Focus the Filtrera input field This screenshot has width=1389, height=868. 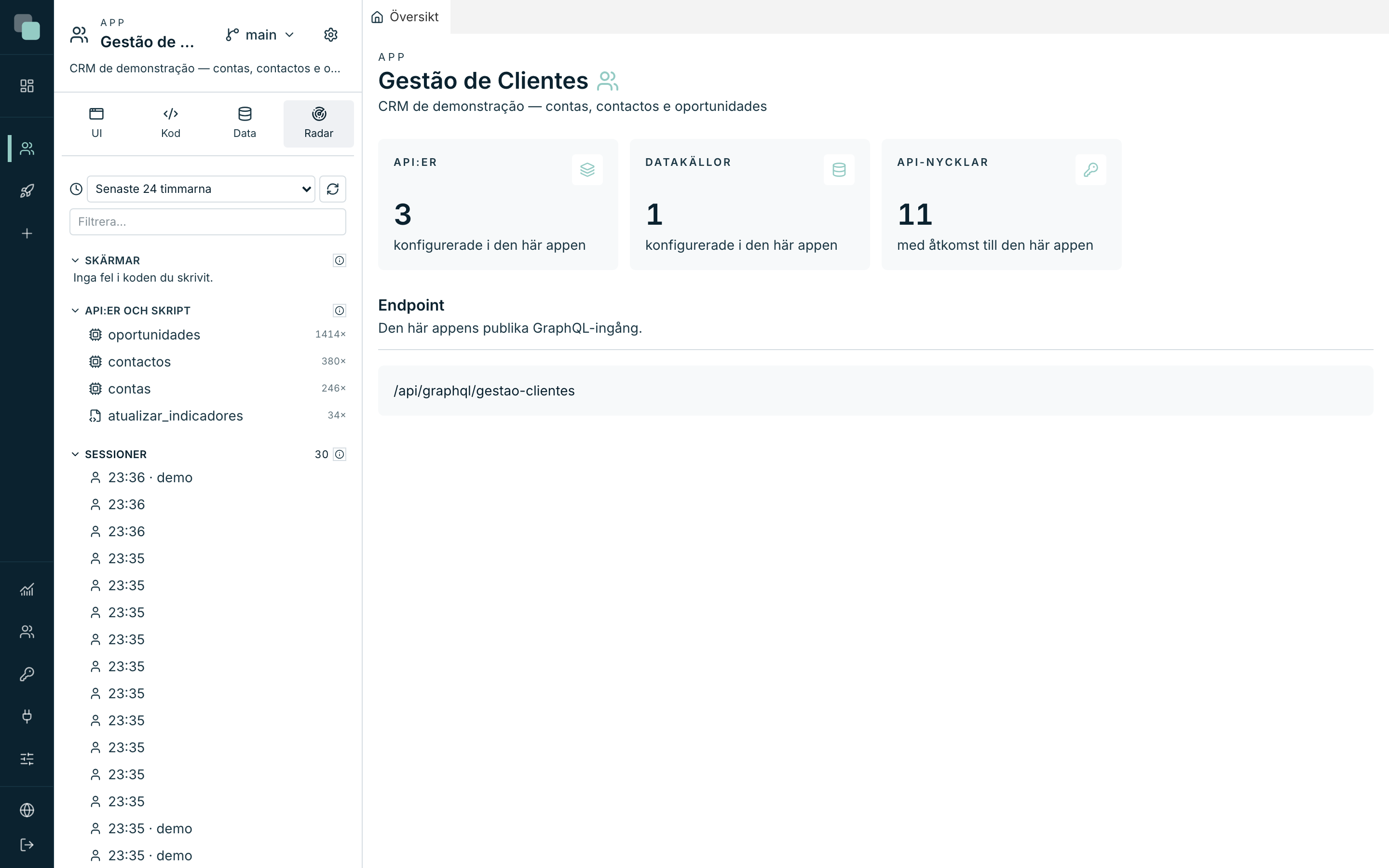click(208, 222)
